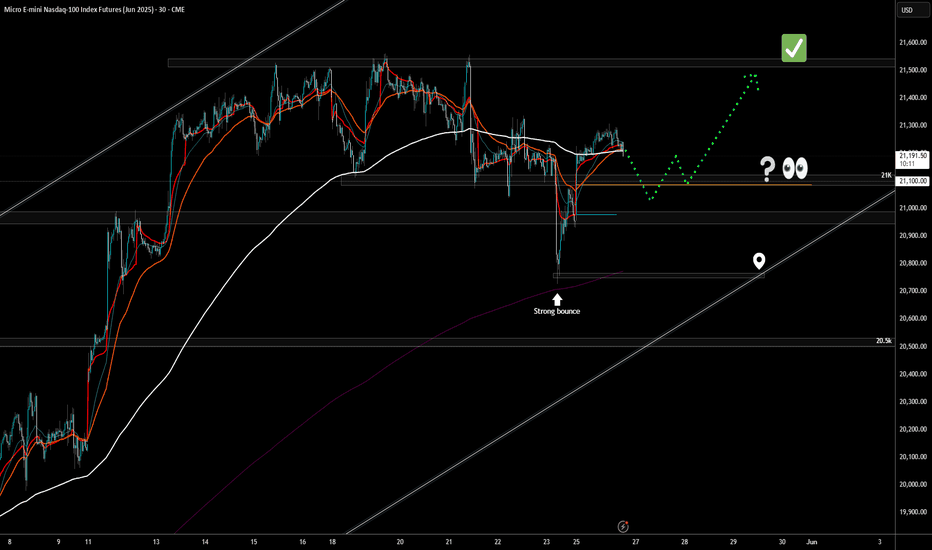Click the 21,600.00 price axis label

pyautogui.click(x=913, y=42)
